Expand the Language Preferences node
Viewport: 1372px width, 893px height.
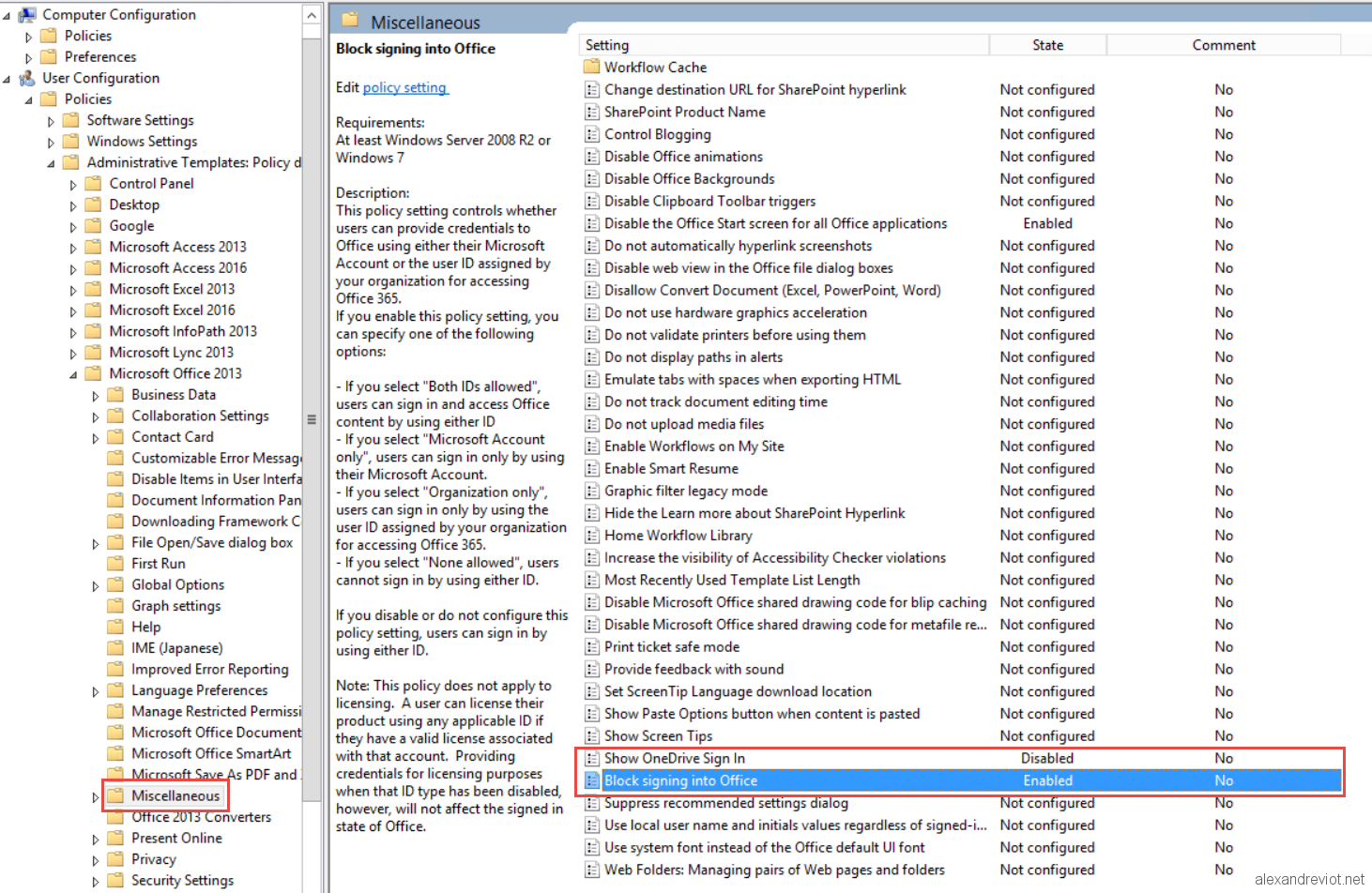(96, 692)
